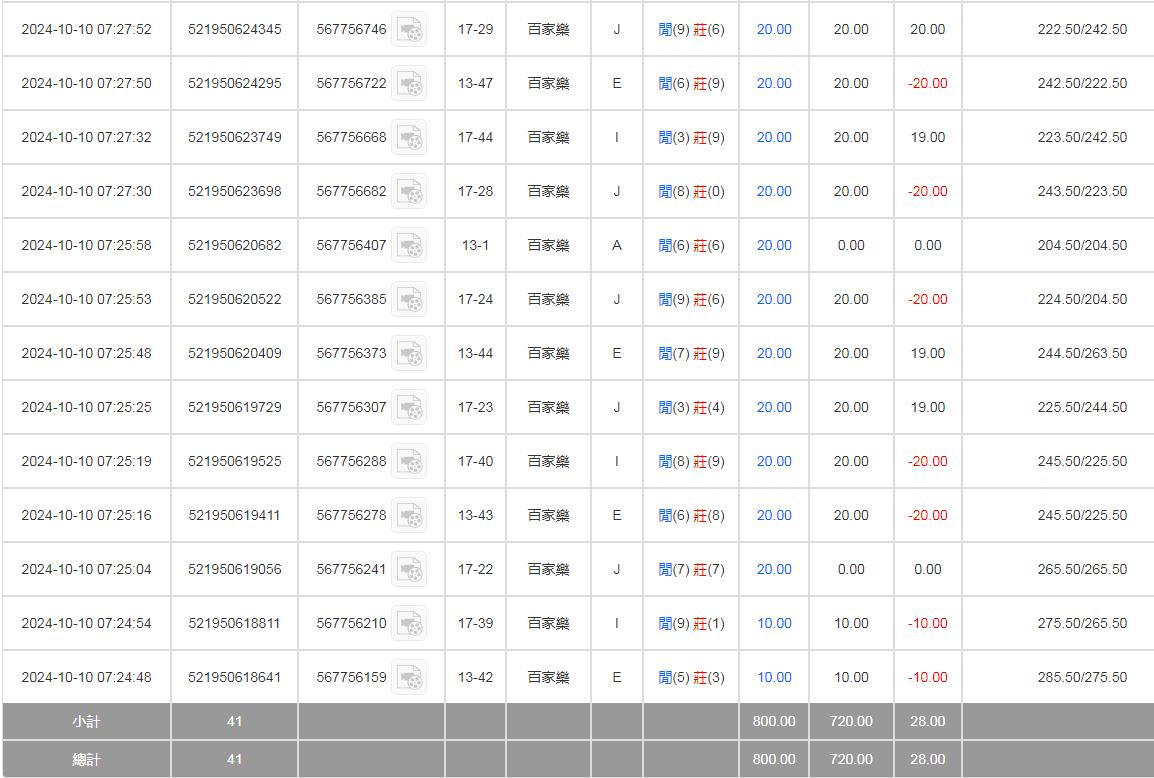Click video icon for round 567756407
1154x778 pixels.
click(x=408, y=246)
